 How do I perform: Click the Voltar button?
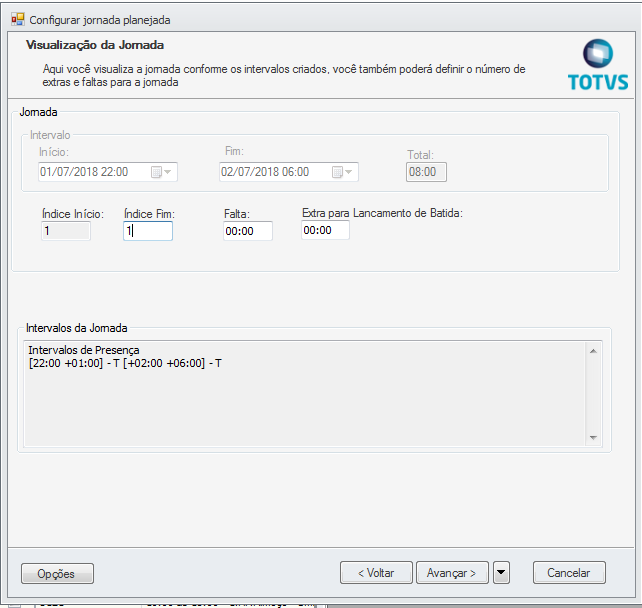(x=376, y=572)
